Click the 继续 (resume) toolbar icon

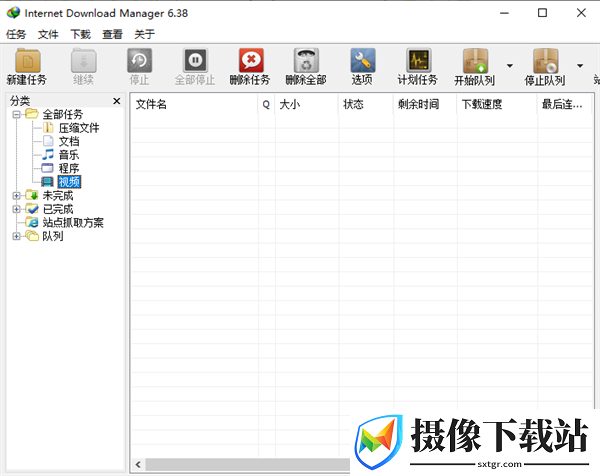point(83,60)
